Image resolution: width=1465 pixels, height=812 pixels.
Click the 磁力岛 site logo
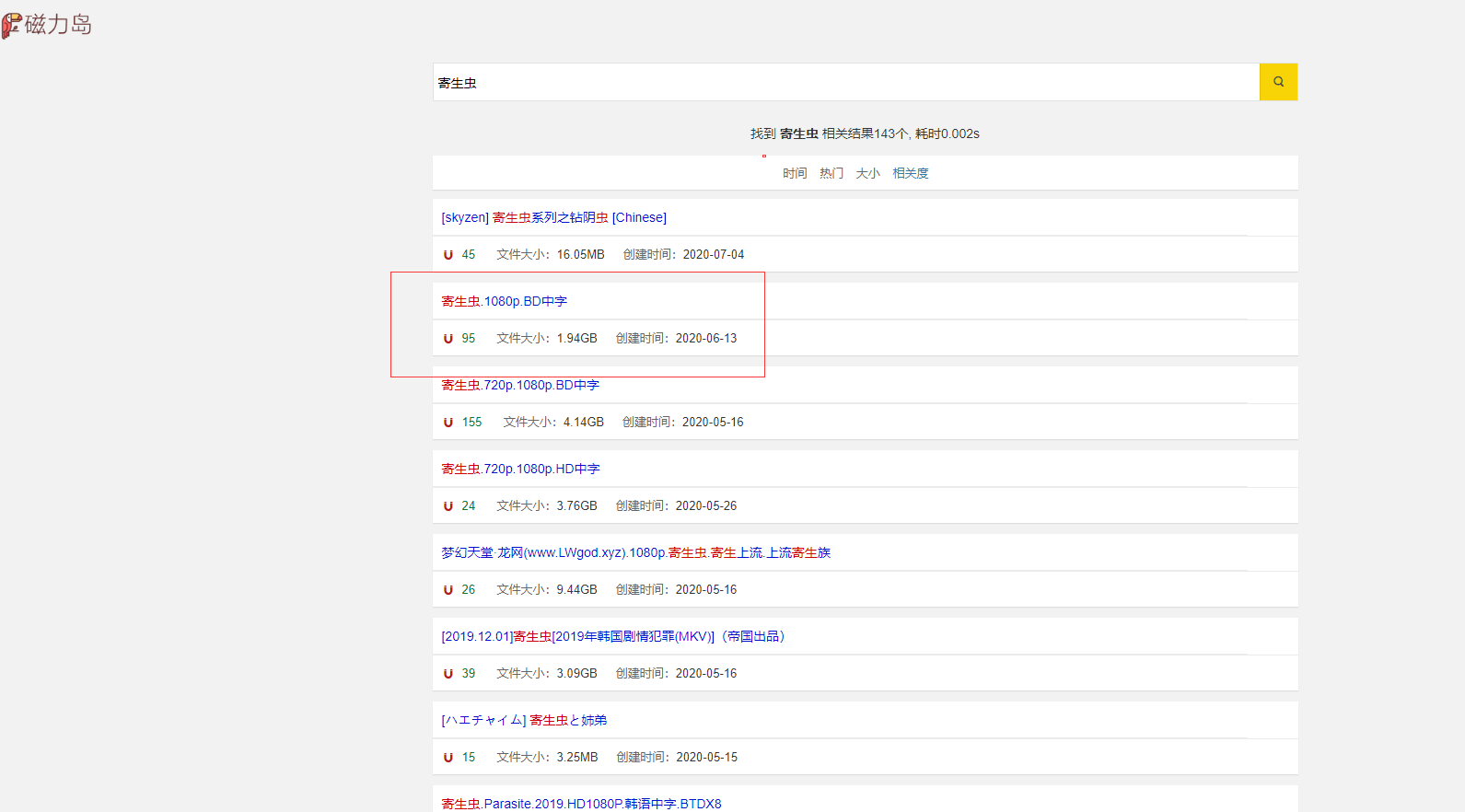coord(48,25)
